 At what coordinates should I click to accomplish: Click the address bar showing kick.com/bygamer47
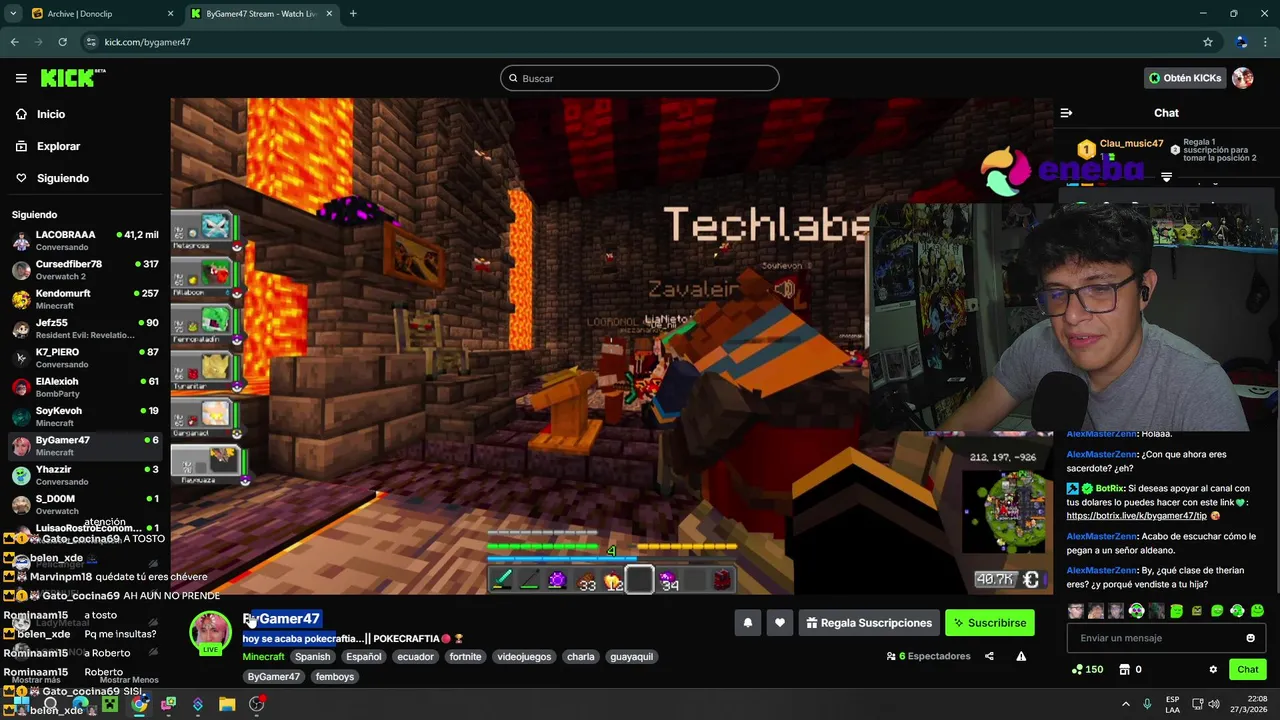(640, 42)
